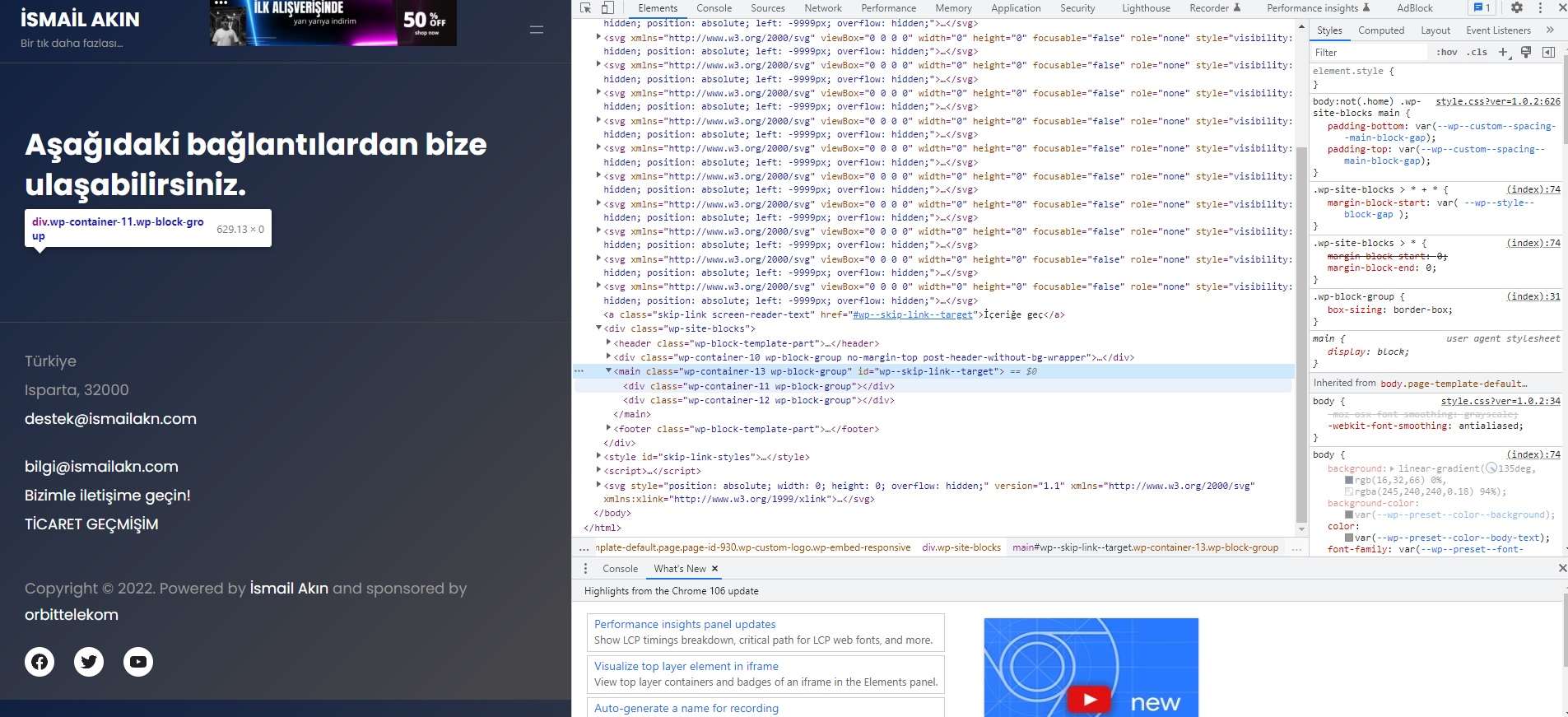1568x717 pixels.
Task: Toggle rendering emulations paintbrush icon
Action: click(1526, 52)
